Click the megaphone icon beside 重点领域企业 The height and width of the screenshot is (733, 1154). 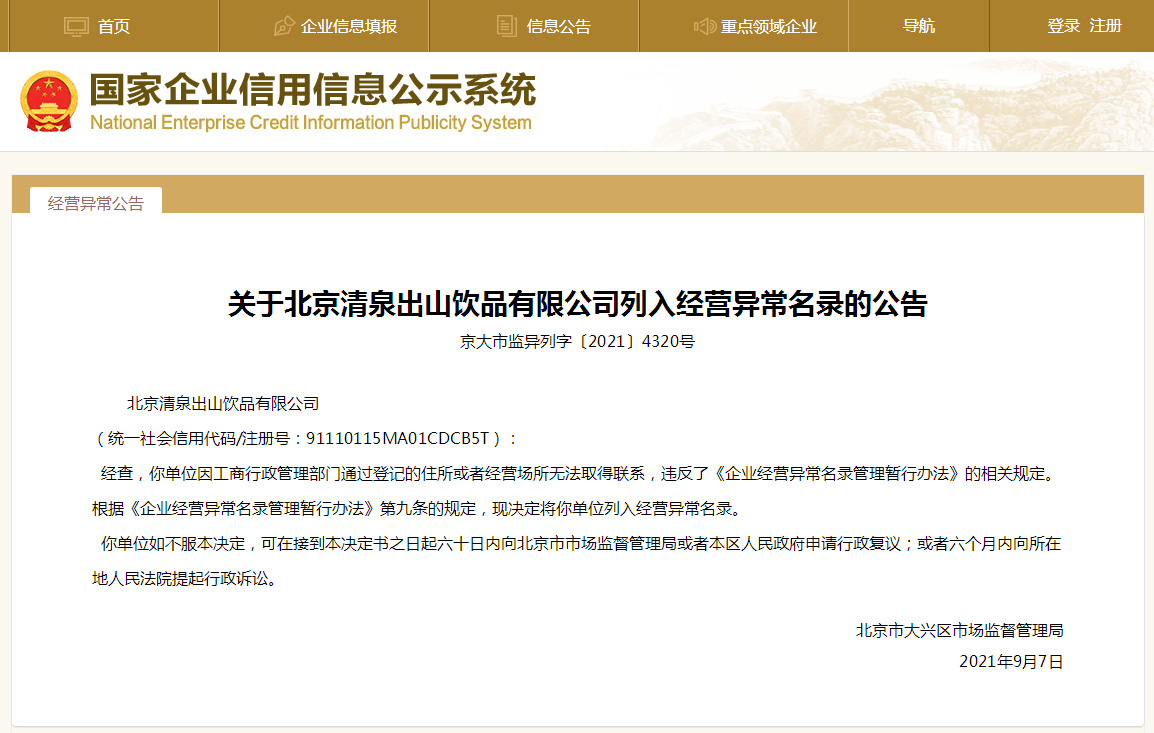pyautogui.click(x=704, y=26)
